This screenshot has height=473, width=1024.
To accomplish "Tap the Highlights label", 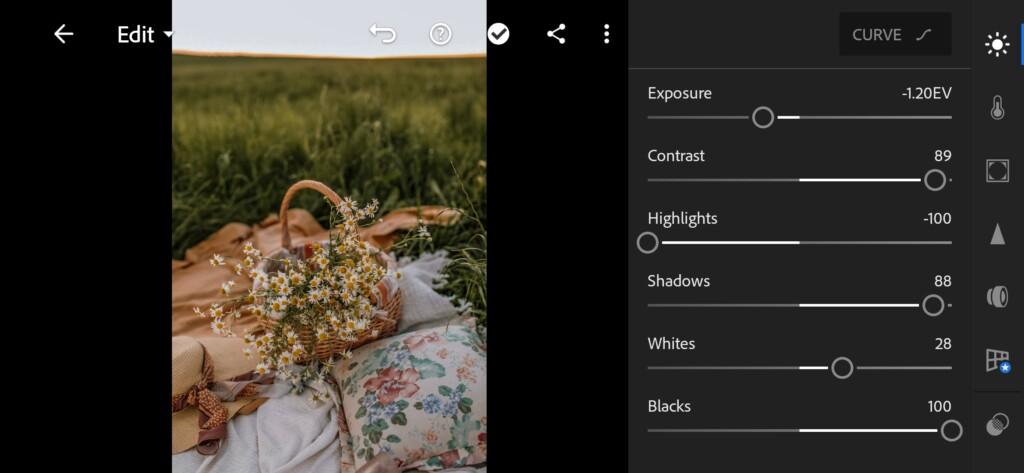I will (682, 219).
